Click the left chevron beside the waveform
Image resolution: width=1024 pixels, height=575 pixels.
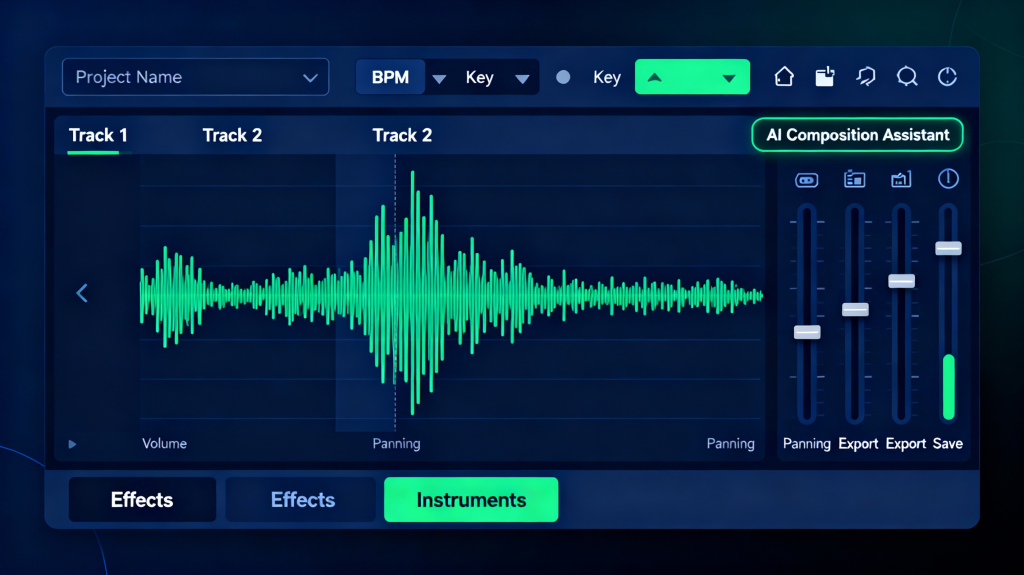(x=82, y=293)
